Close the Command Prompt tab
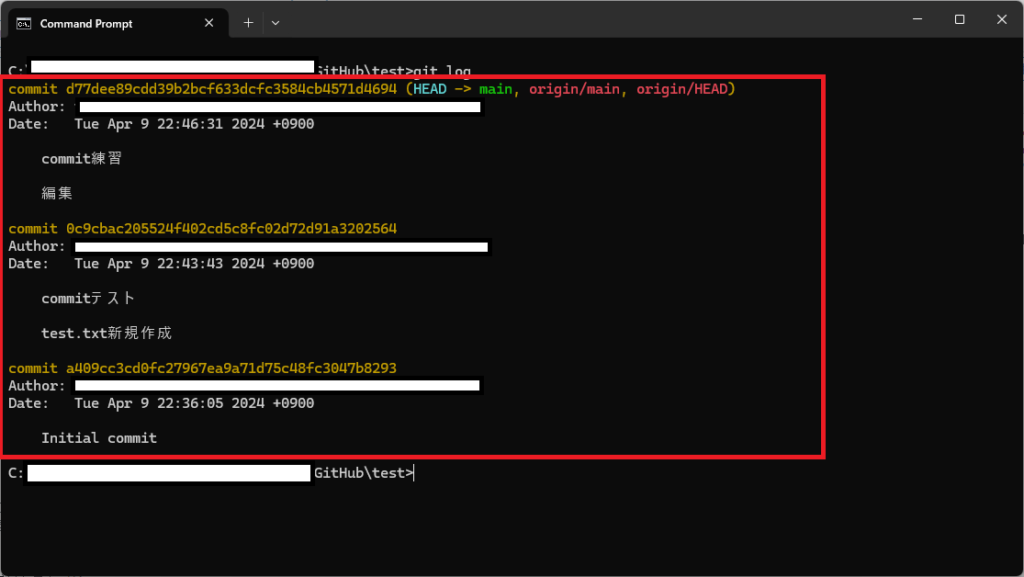The height and width of the screenshot is (577, 1024). 209,23
